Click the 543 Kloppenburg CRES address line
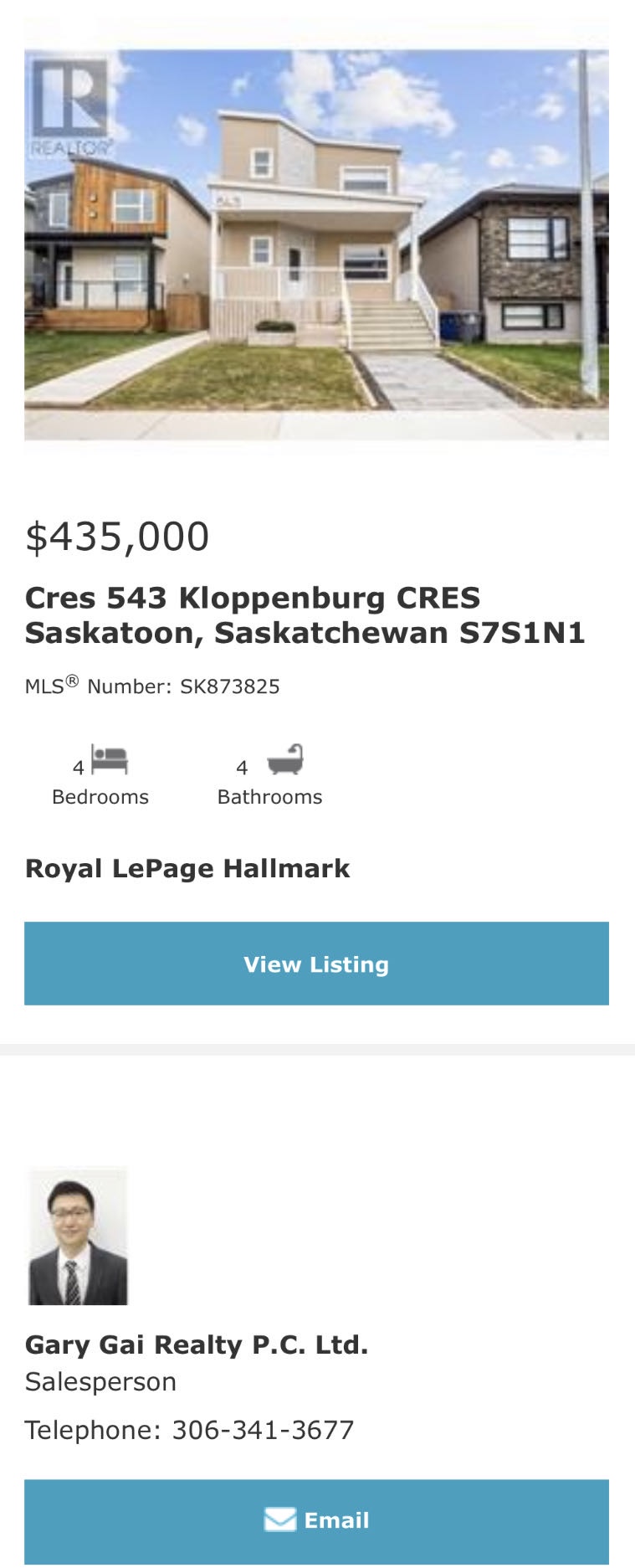Image resolution: width=635 pixels, height=1568 pixels. point(253,598)
